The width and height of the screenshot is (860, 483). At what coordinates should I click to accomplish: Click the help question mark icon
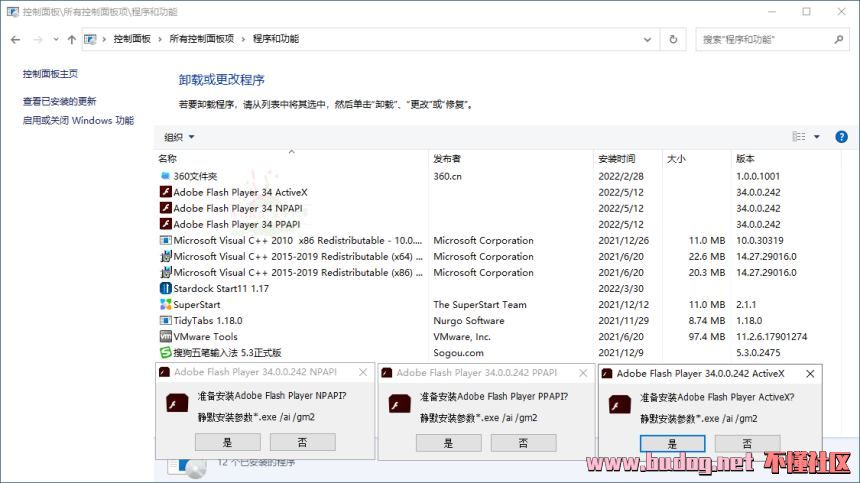click(841, 137)
